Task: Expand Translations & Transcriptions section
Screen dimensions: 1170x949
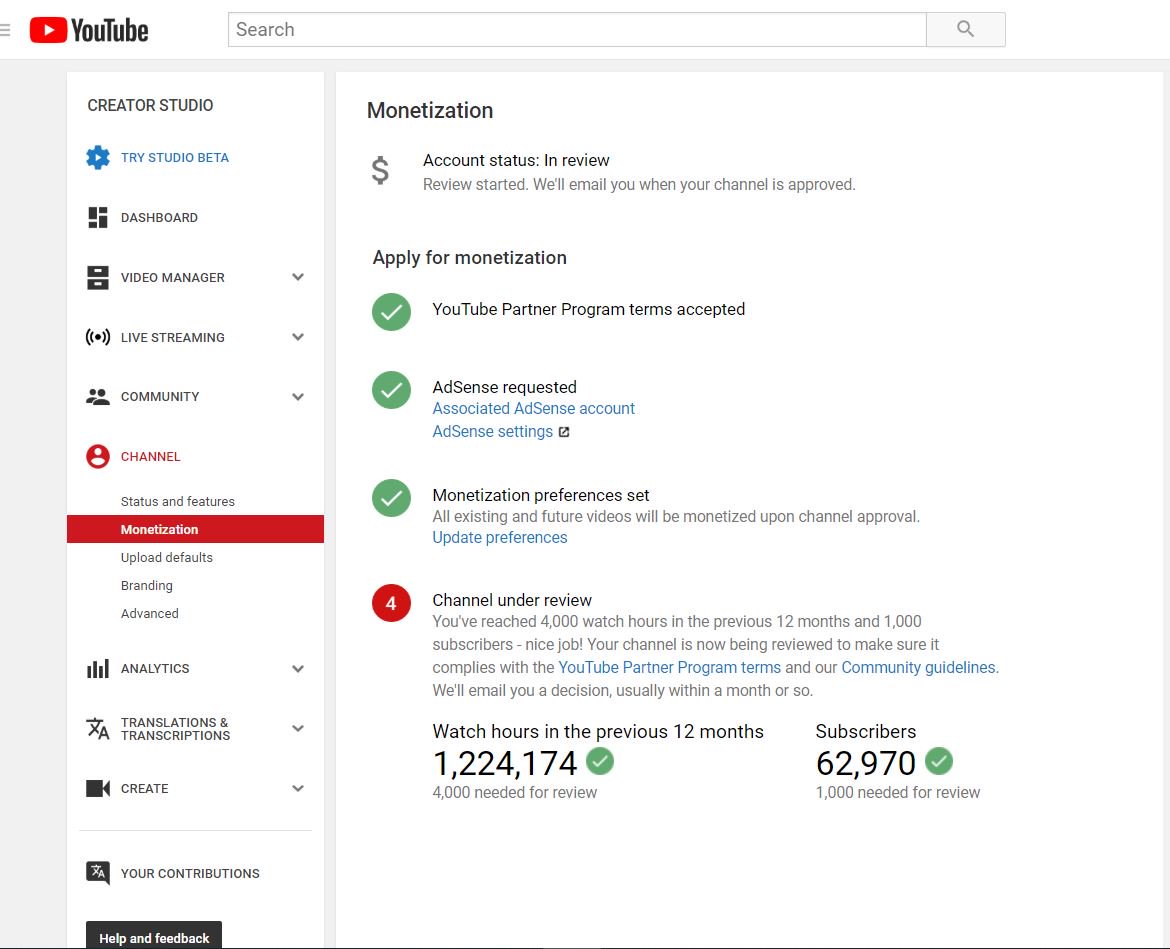Action: (x=298, y=728)
